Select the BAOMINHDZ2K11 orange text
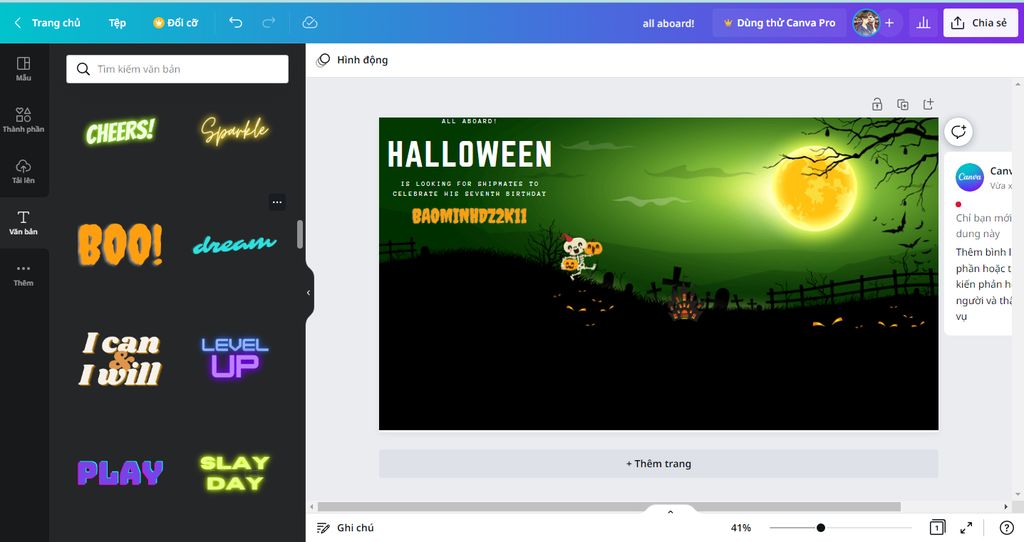Screen dimensions: 1024x542 coord(469,216)
